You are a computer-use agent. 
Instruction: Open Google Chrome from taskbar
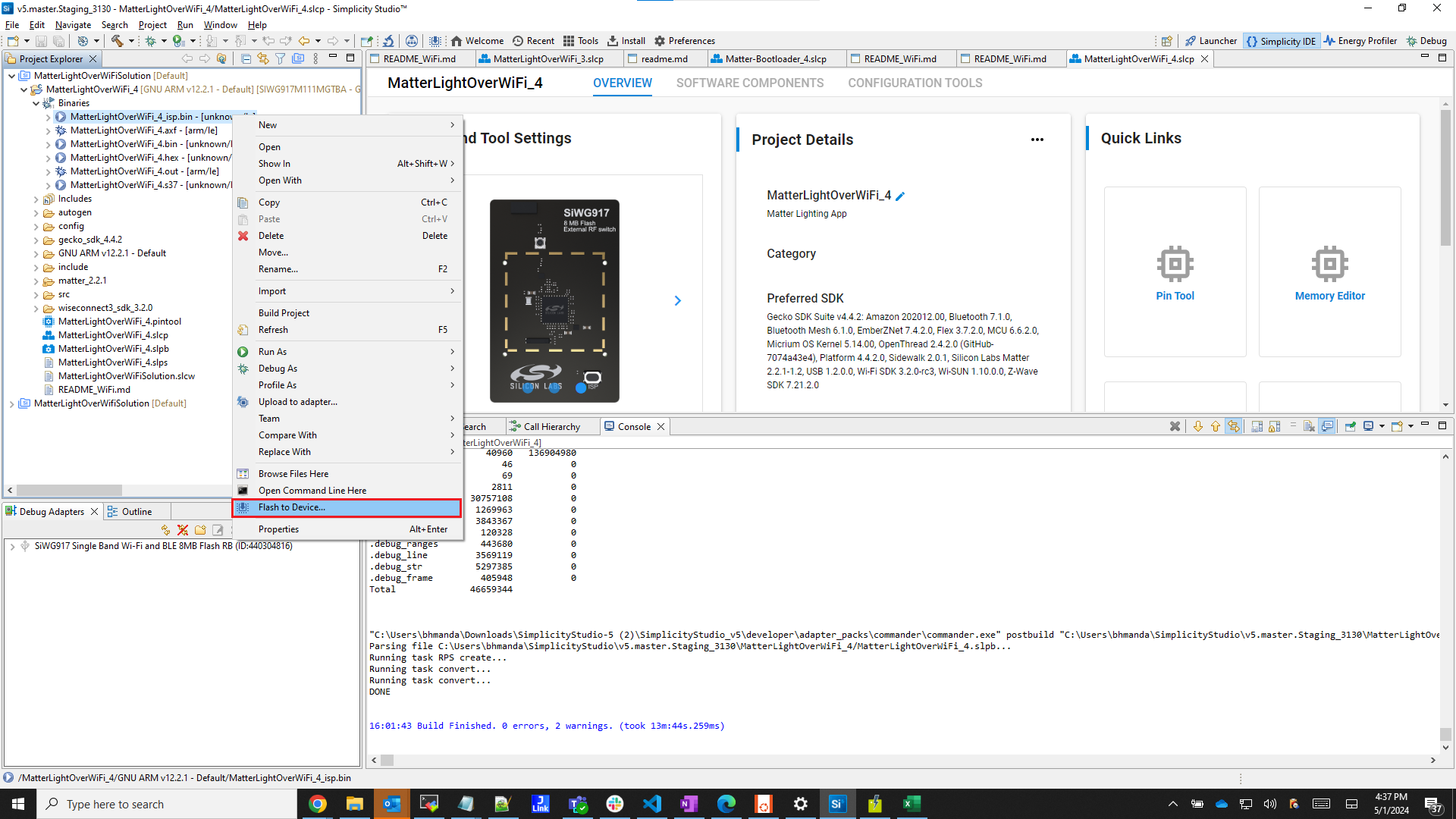click(318, 804)
